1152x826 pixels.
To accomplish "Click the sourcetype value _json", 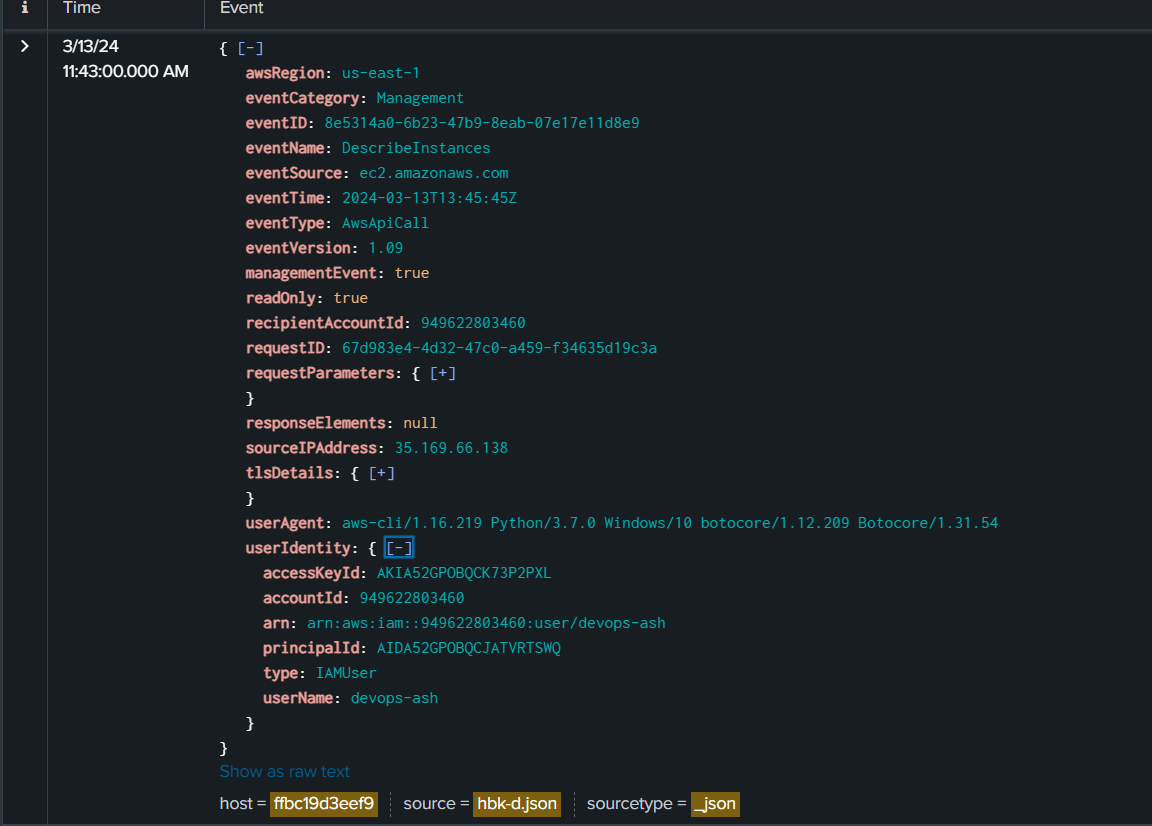I will pos(715,804).
